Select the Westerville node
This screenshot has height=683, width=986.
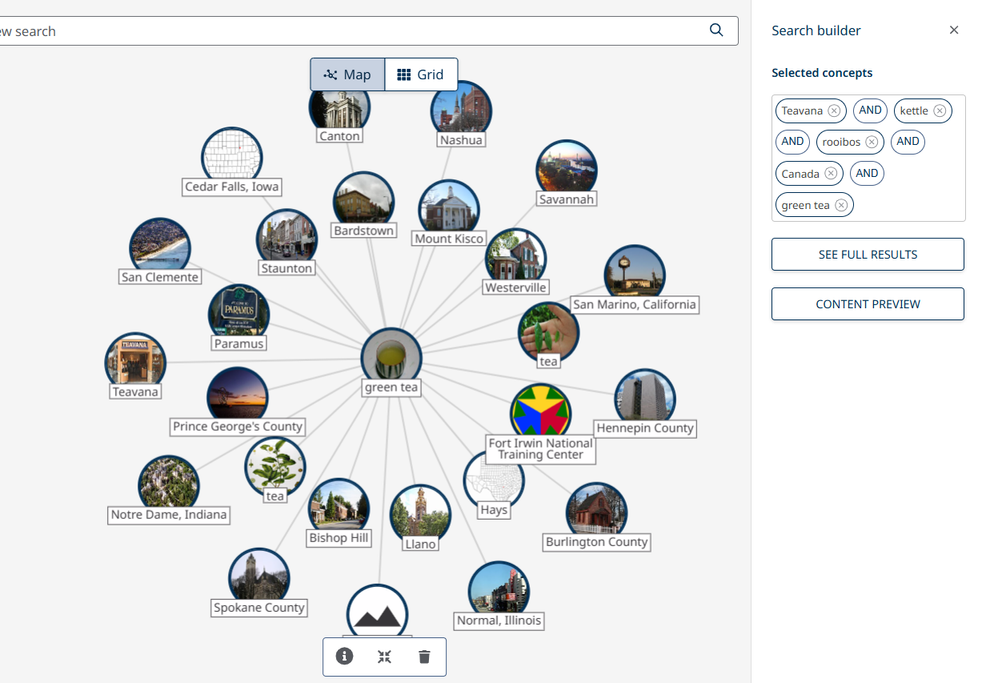pos(516,258)
